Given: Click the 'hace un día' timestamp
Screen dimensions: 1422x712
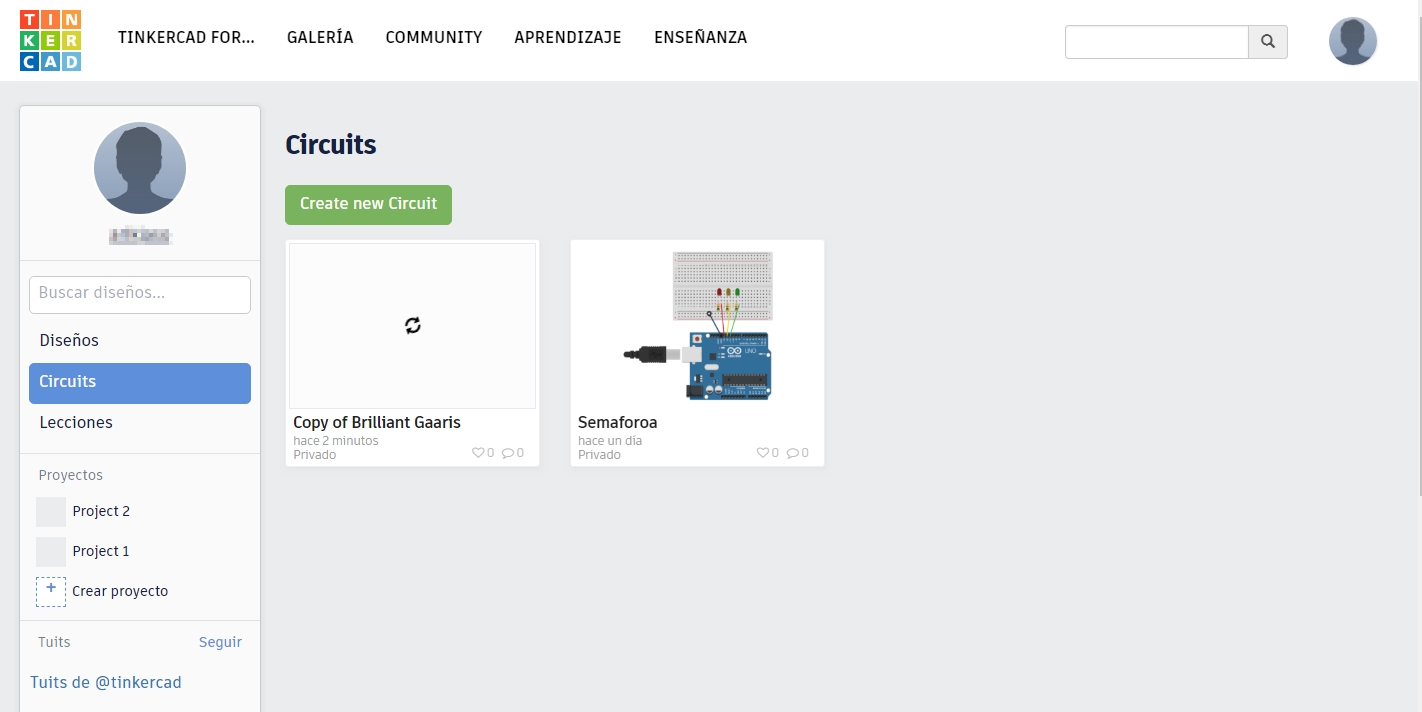Looking at the screenshot, I should click(610, 440).
